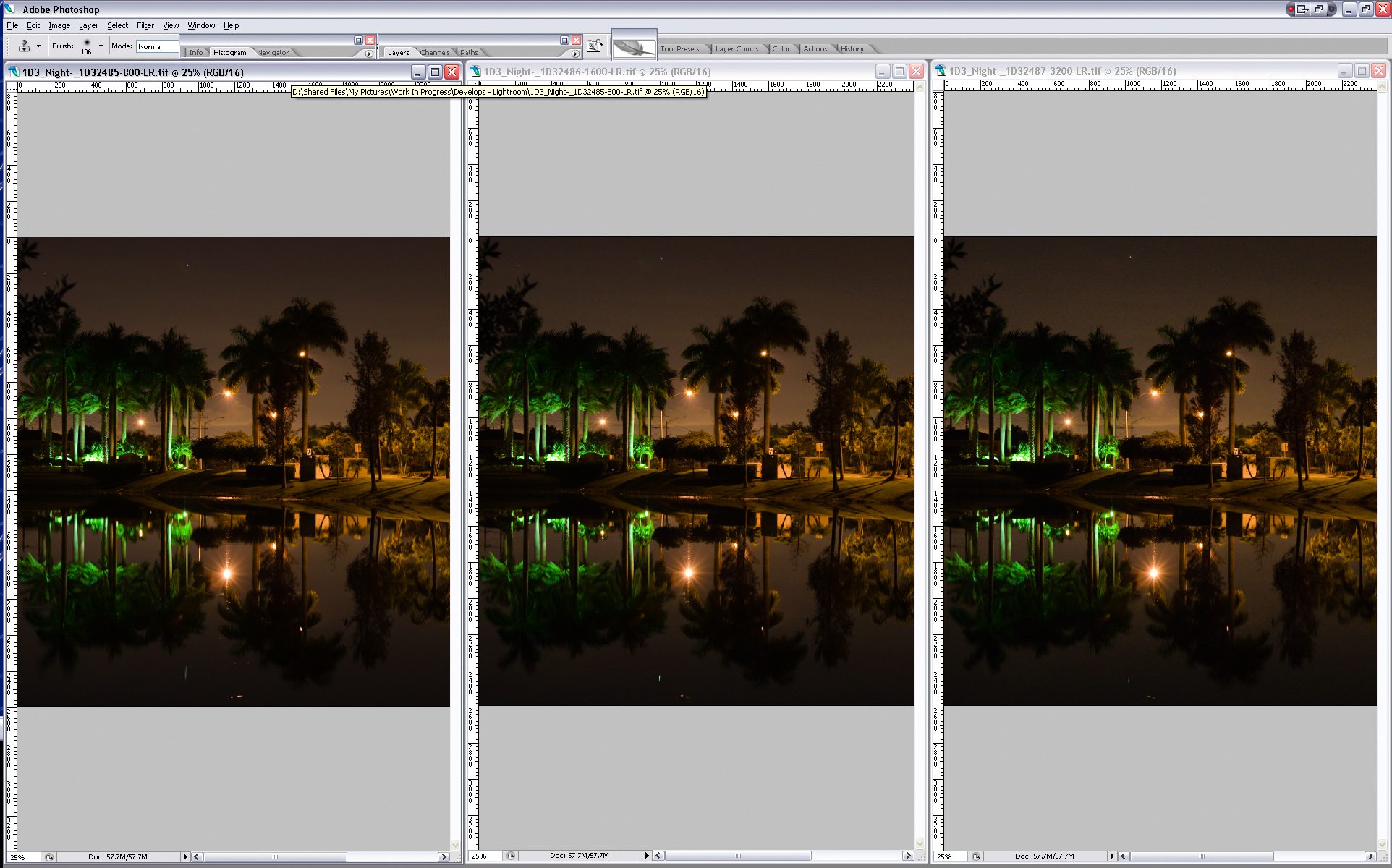Click zoom percentage field in 800-LR window

[23, 857]
